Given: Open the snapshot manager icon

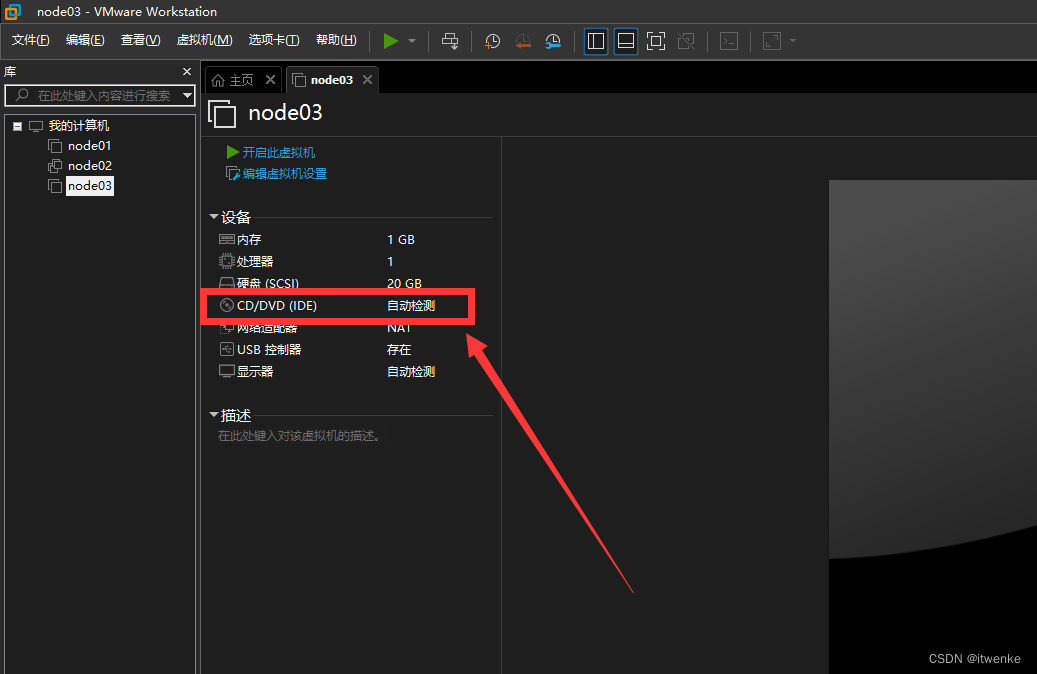Looking at the screenshot, I should click(x=553, y=41).
